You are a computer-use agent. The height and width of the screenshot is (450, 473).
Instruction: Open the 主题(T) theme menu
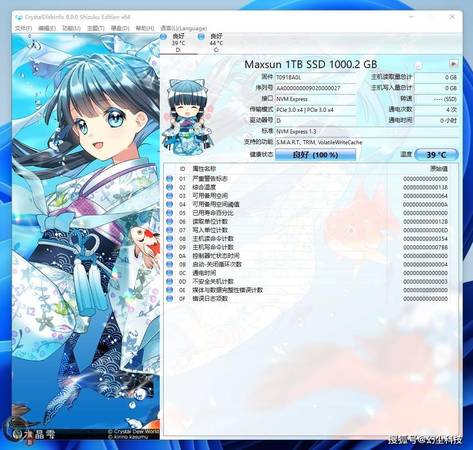click(96, 28)
